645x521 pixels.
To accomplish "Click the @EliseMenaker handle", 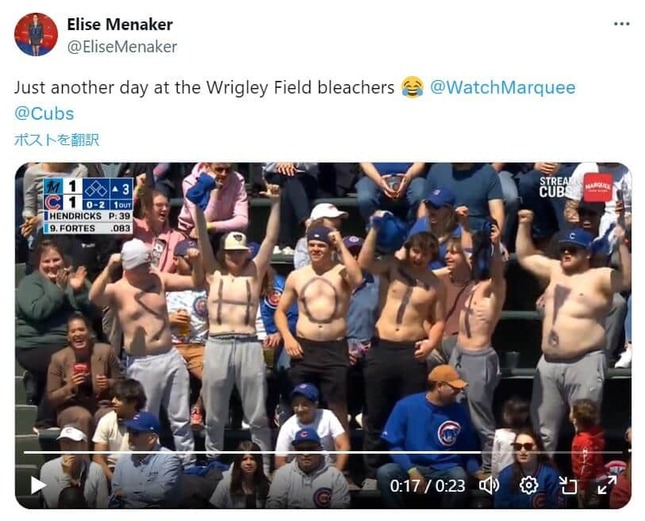I will tap(122, 47).
